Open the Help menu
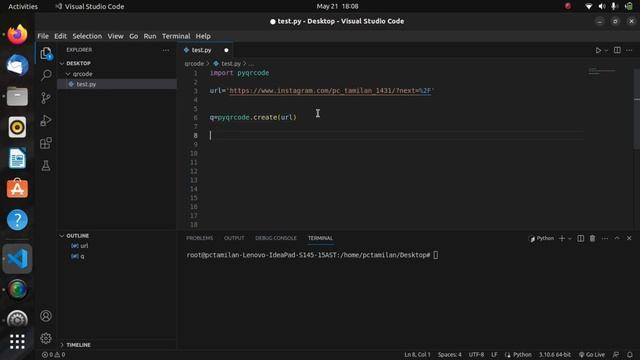 [203, 36]
